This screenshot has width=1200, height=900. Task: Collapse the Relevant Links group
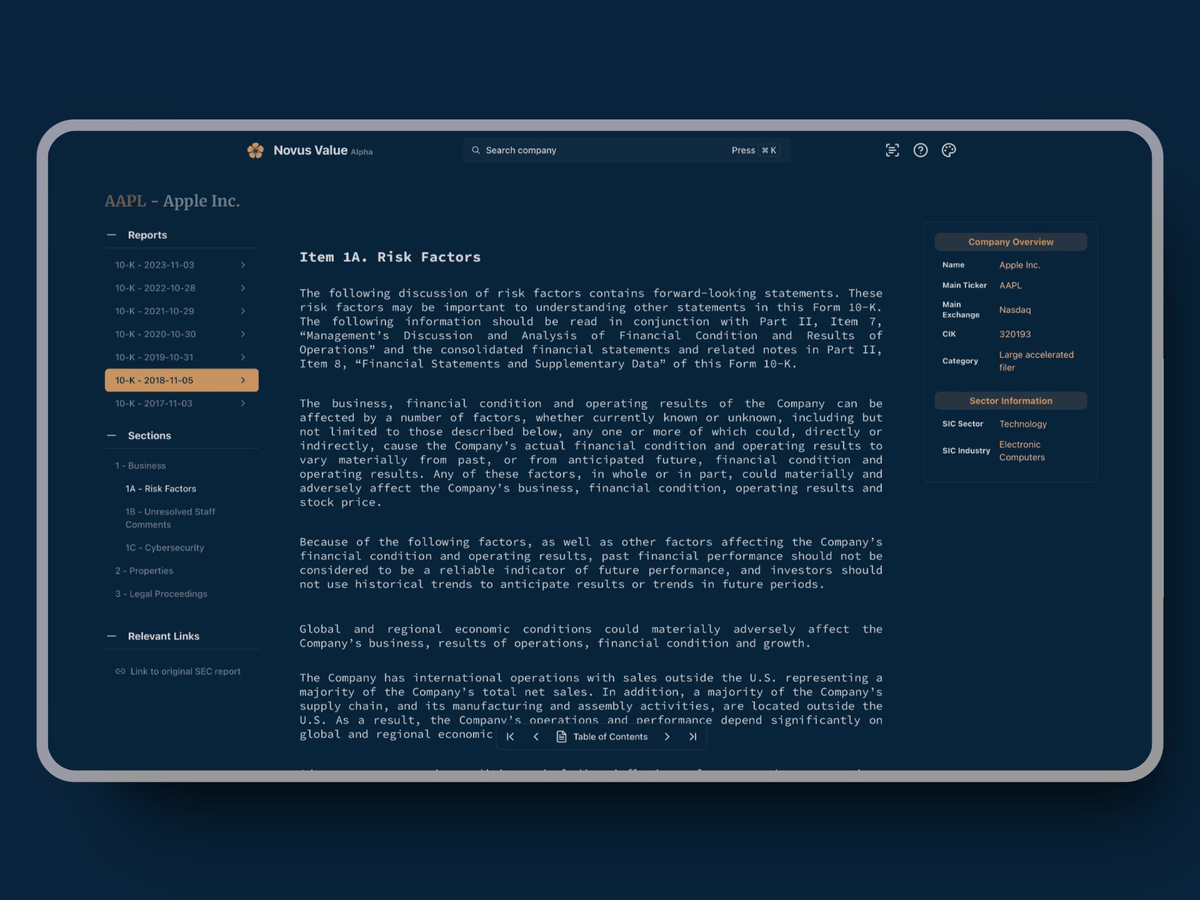point(111,636)
